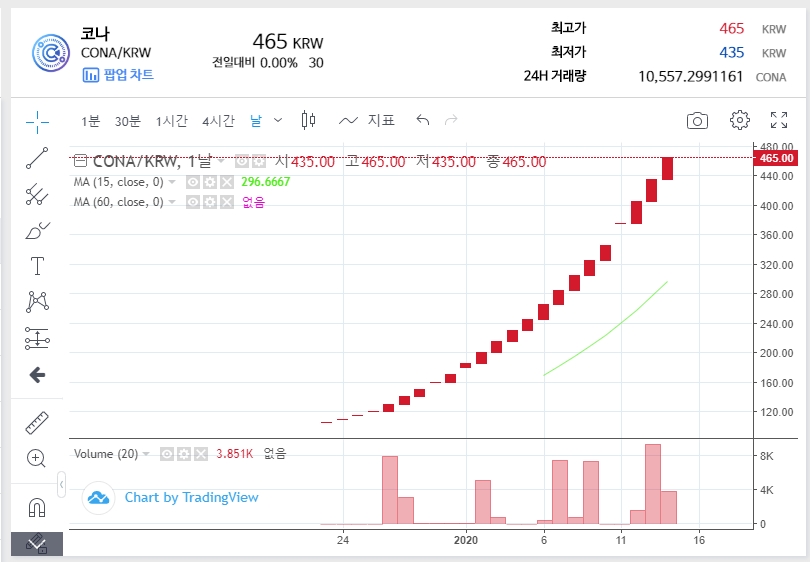Open 팝업 차트 popup chart link
This screenshot has height=562, width=810.
[x=118, y=75]
